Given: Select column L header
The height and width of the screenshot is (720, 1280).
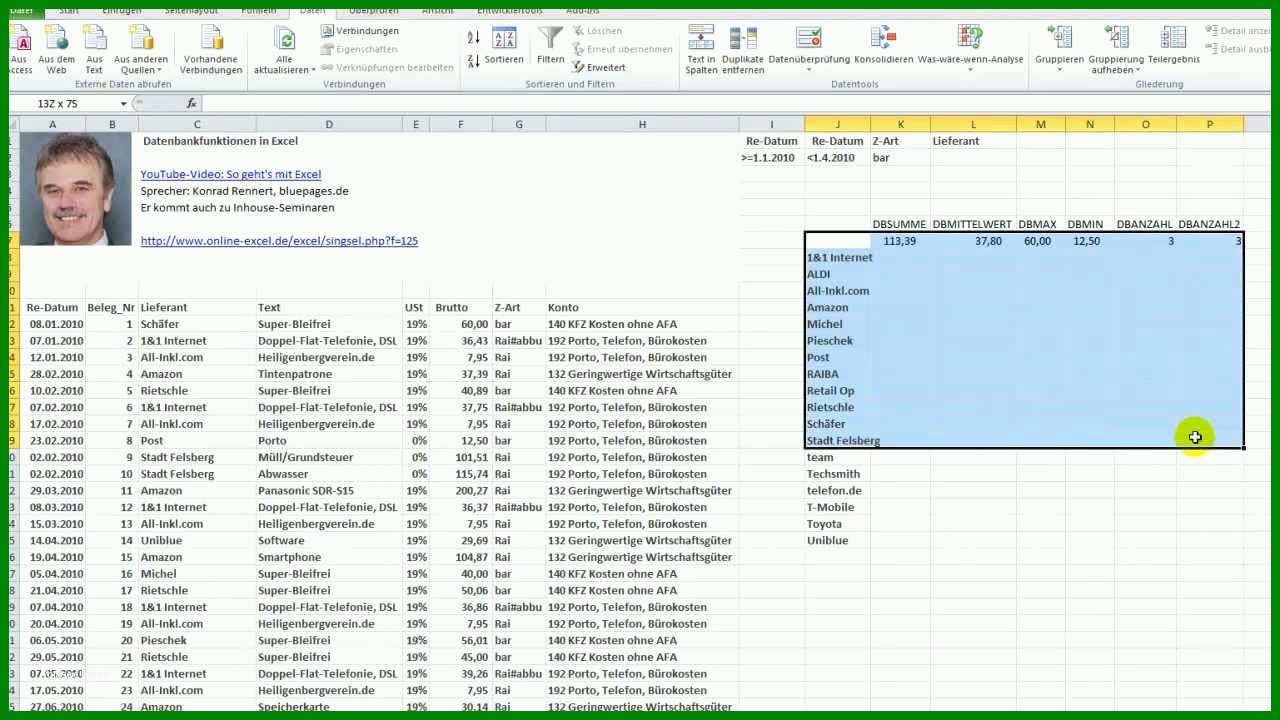Looking at the screenshot, I should coord(973,124).
